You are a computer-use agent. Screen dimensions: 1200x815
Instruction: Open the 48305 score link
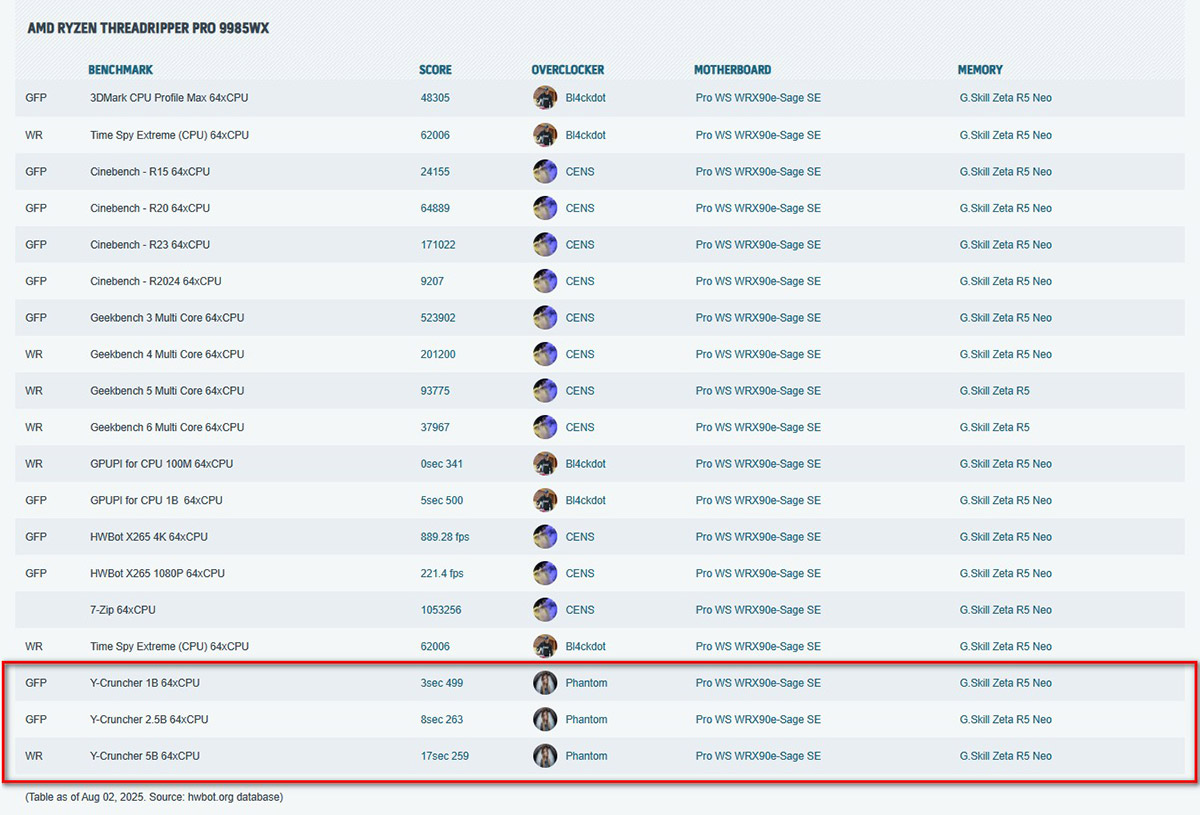[435, 98]
